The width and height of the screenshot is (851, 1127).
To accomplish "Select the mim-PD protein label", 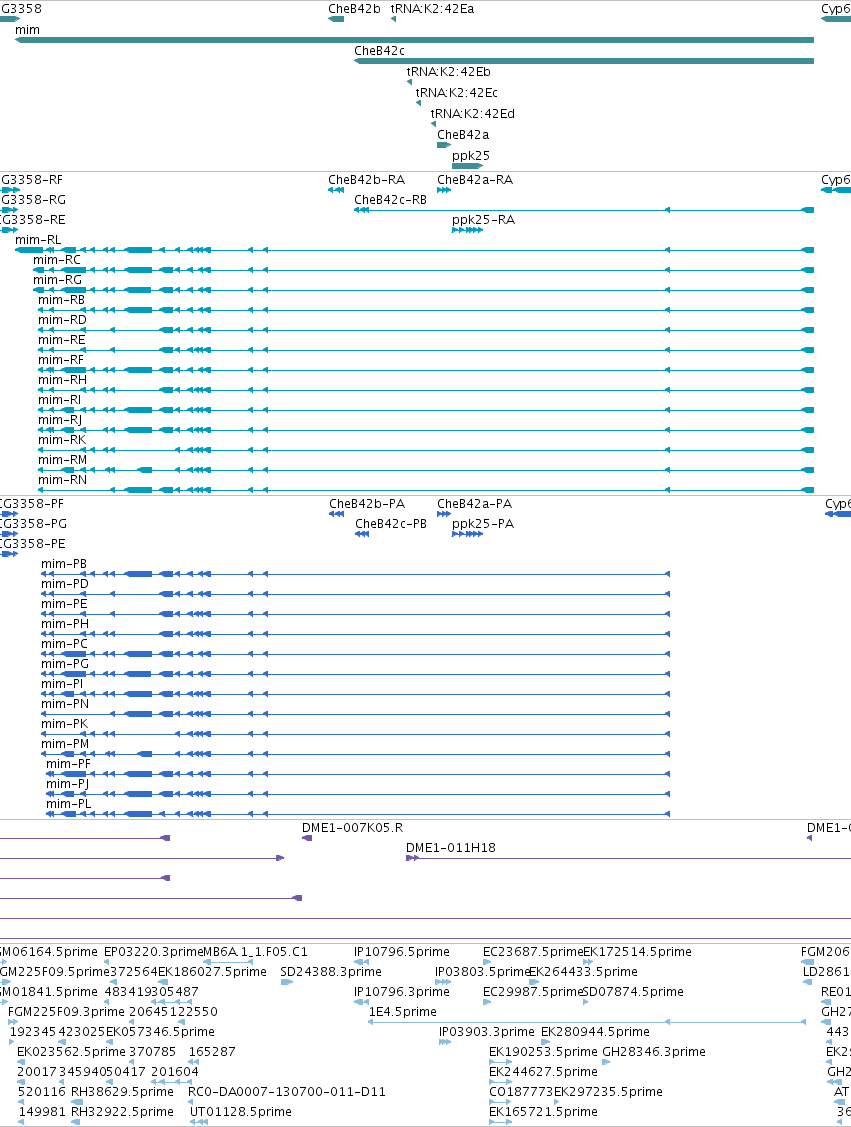I will point(65,584).
